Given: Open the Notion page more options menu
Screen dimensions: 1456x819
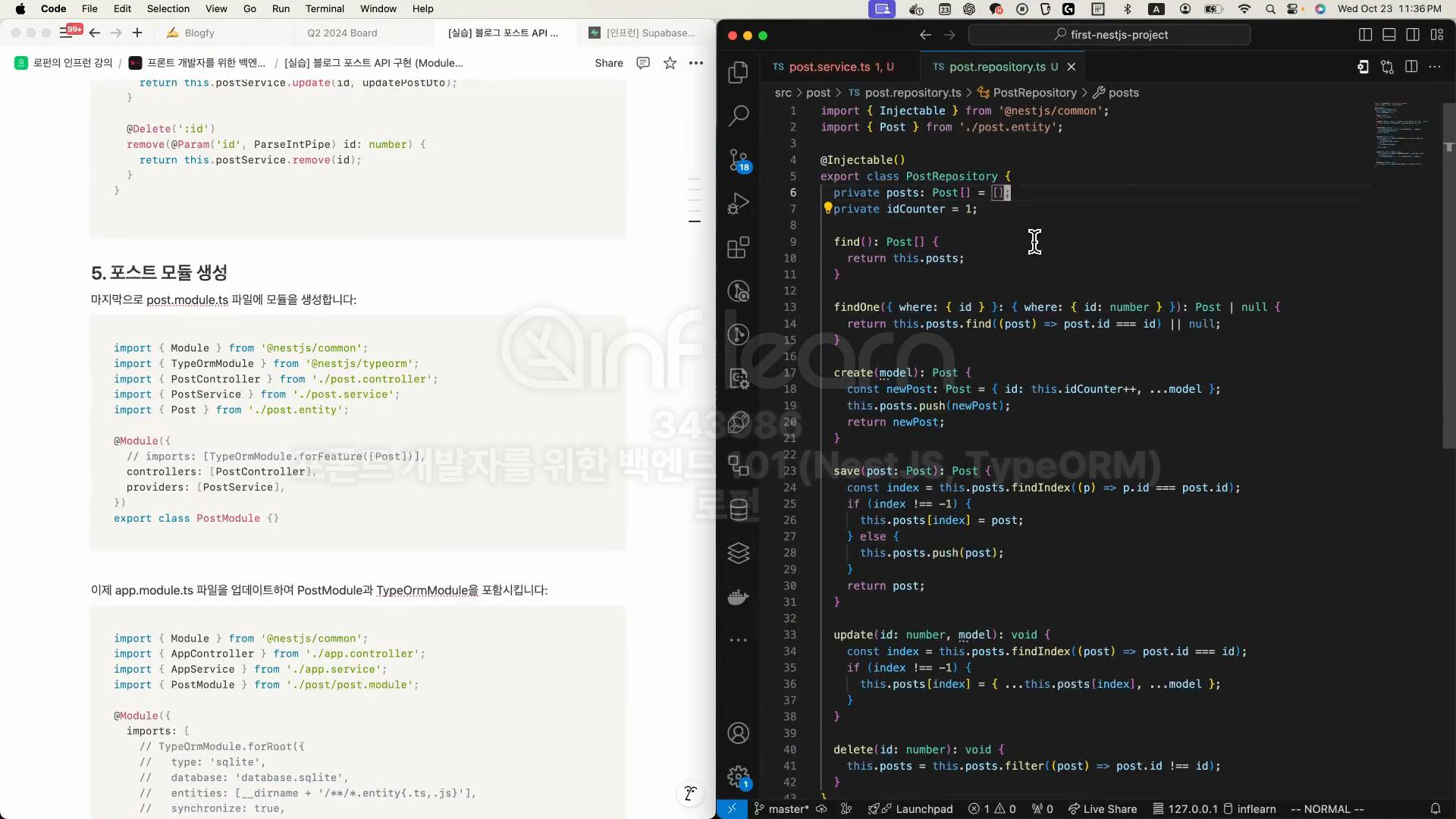Looking at the screenshot, I should click(x=696, y=63).
